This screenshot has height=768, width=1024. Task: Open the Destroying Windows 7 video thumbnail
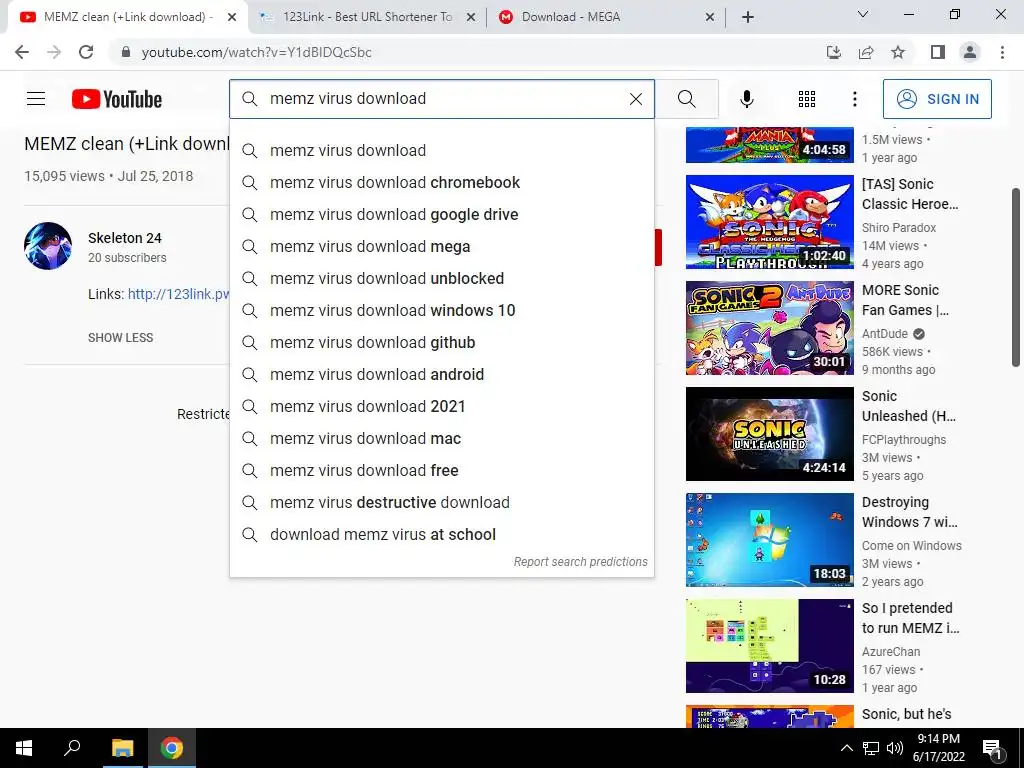point(769,539)
